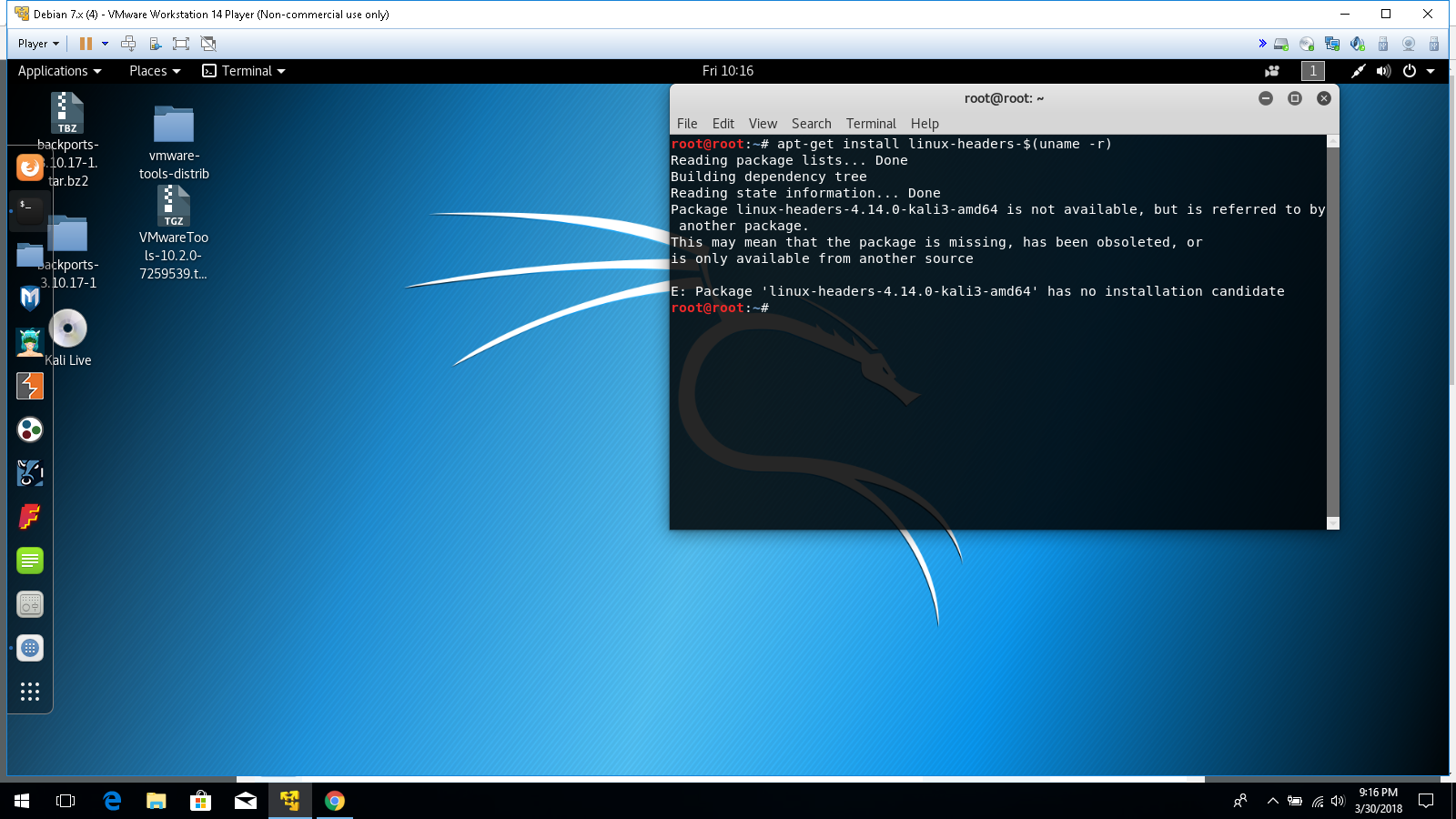Click the terminal vertical scrollbar
This screenshot has height=819, width=1456.
click(x=1332, y=328)
